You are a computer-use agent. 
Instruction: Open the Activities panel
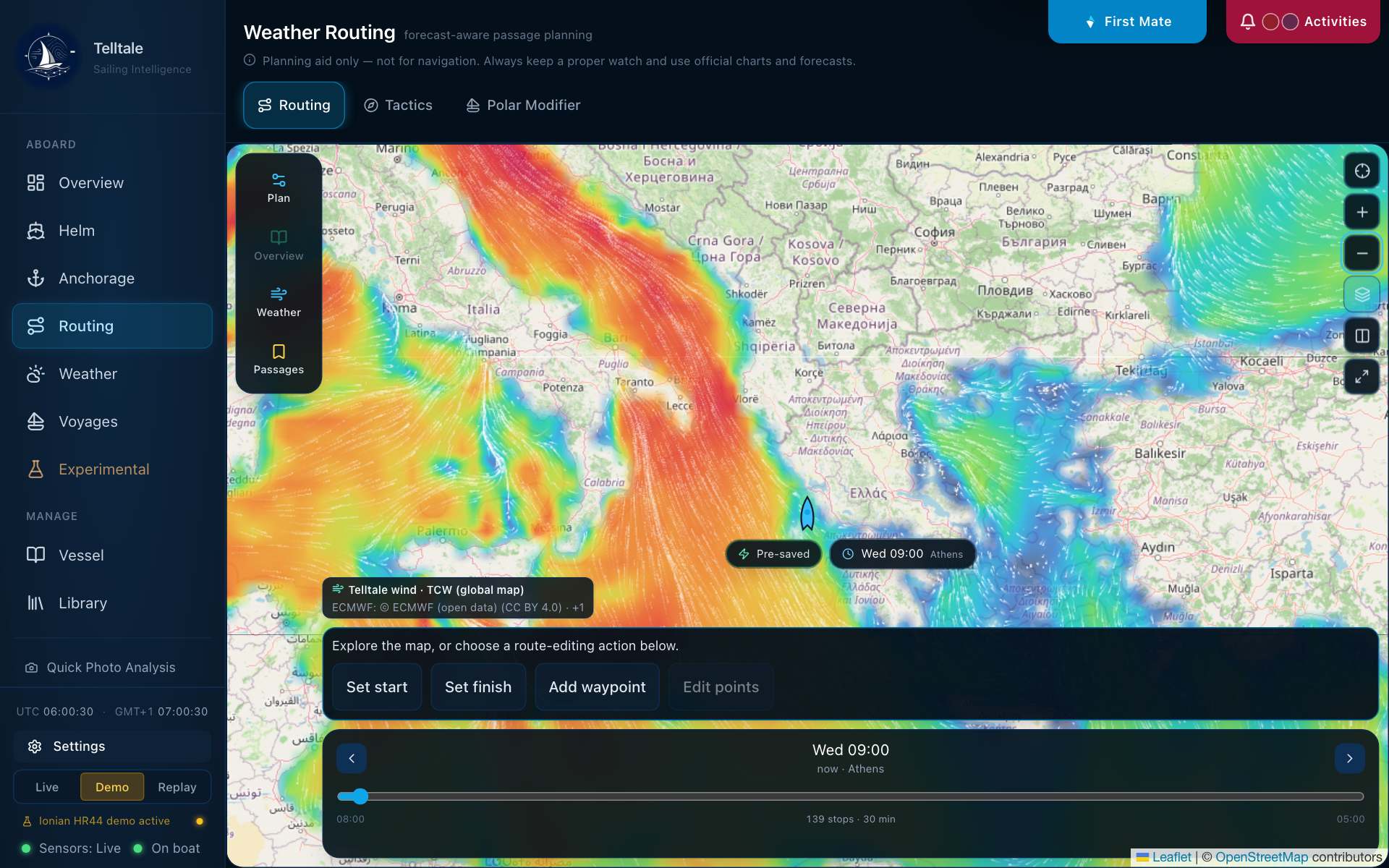tap(1303, 22)
